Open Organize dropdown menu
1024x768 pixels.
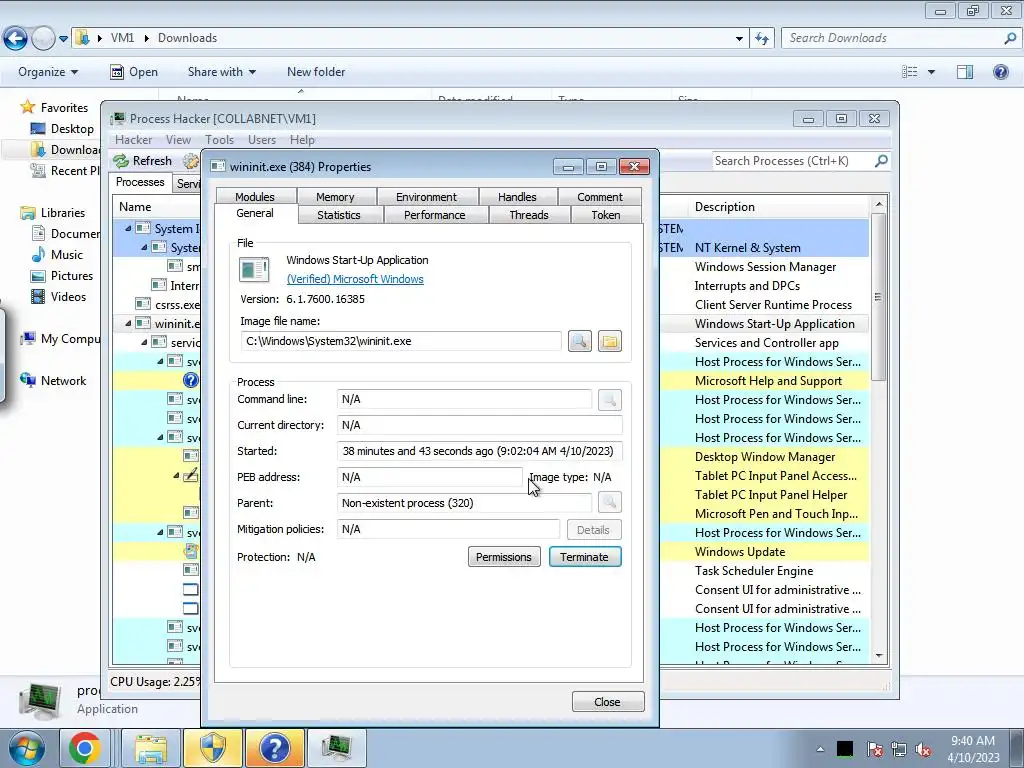[x=48, y=72]
